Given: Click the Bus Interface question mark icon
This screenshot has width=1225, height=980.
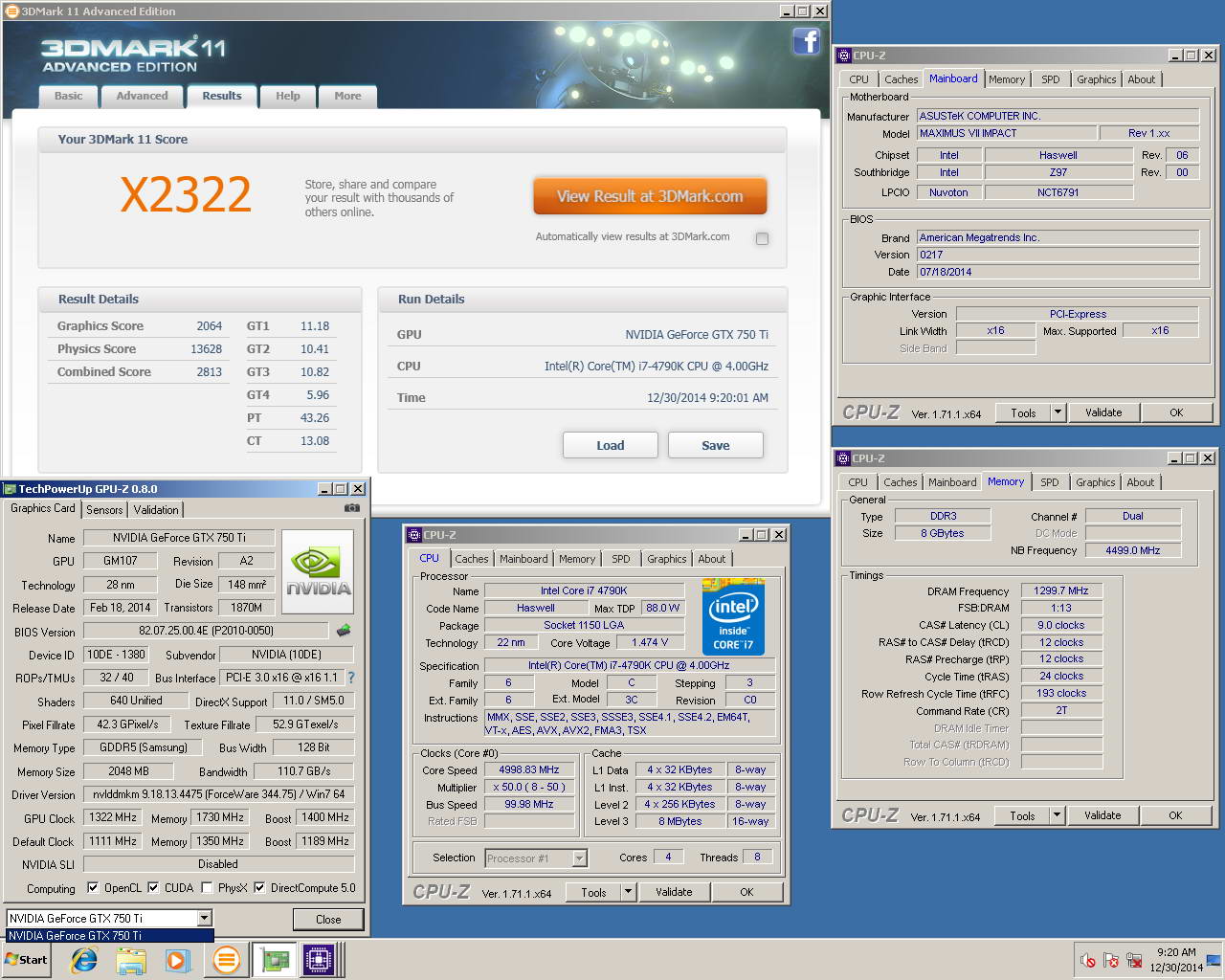Looking at the screenshot, I should 351,678.
